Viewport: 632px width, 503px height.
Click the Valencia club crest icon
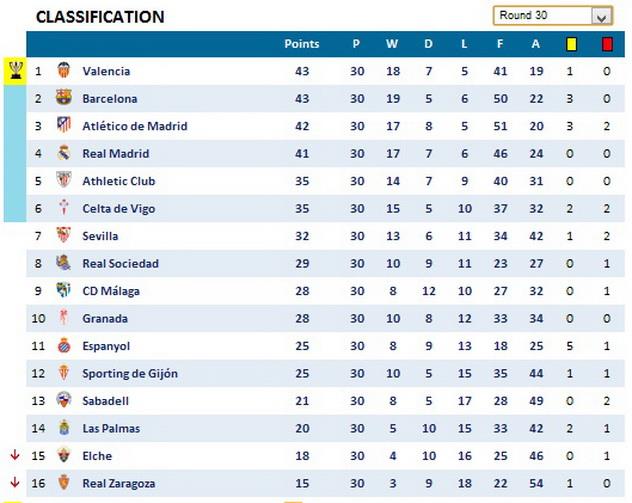point(64,71)
